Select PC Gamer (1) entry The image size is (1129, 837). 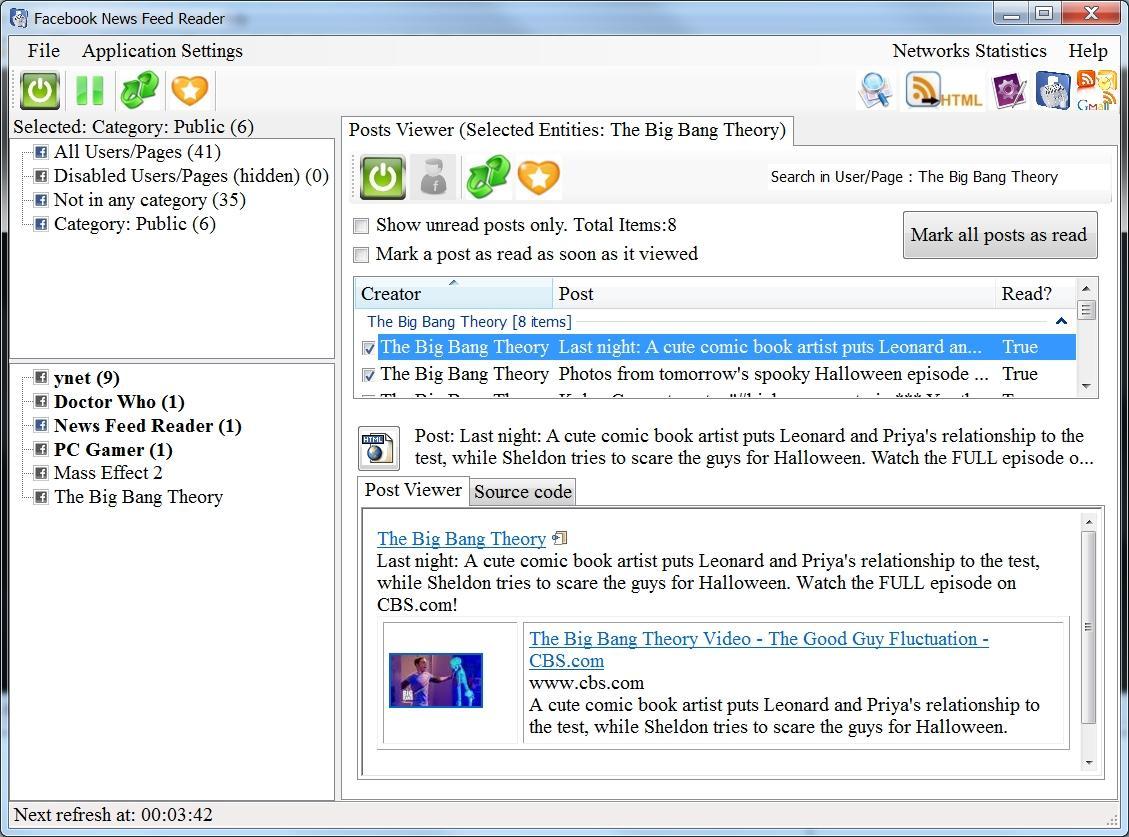click(x=113, y=449)
